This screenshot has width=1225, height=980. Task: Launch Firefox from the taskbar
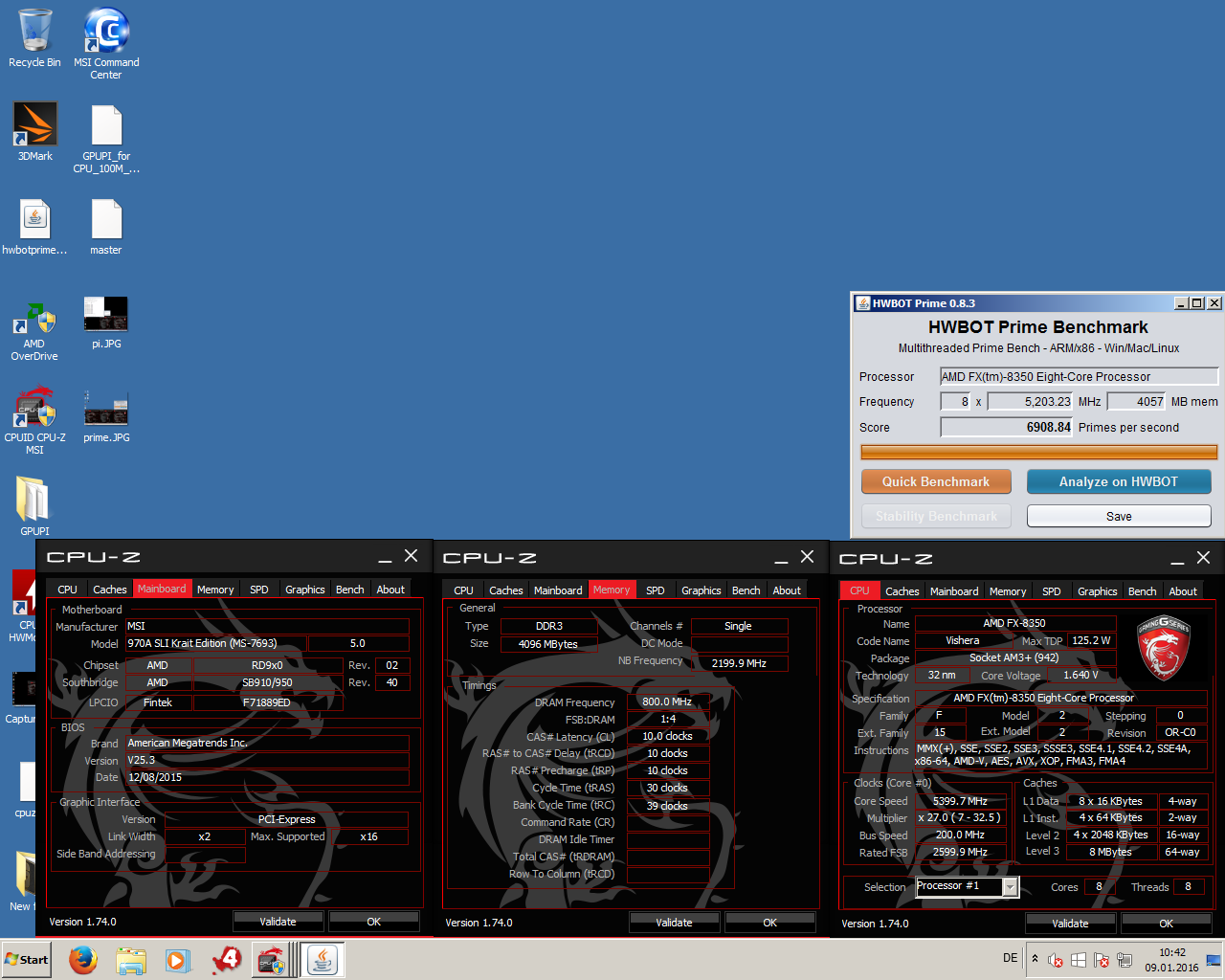pyautogui.click(x=83, y=960)
